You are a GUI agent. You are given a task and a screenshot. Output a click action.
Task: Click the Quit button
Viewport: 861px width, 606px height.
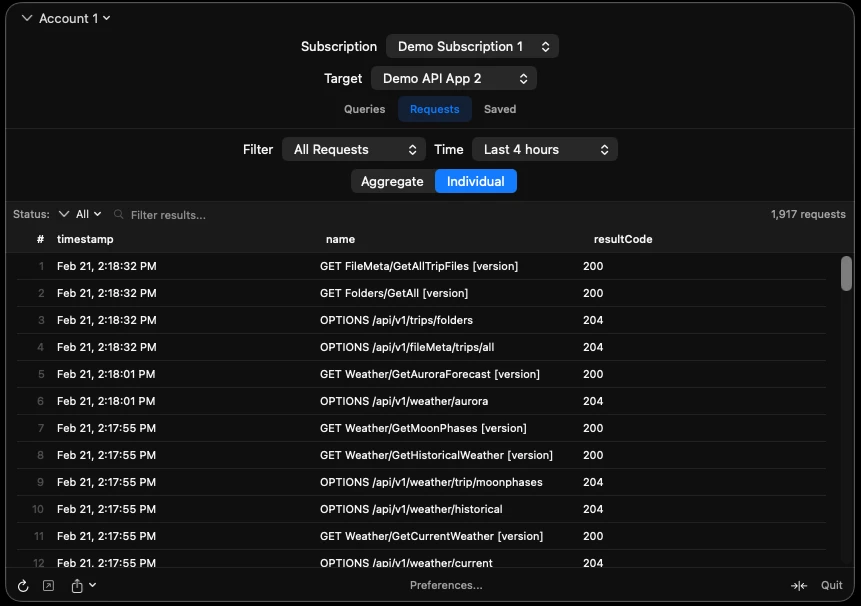coord(831,586)
